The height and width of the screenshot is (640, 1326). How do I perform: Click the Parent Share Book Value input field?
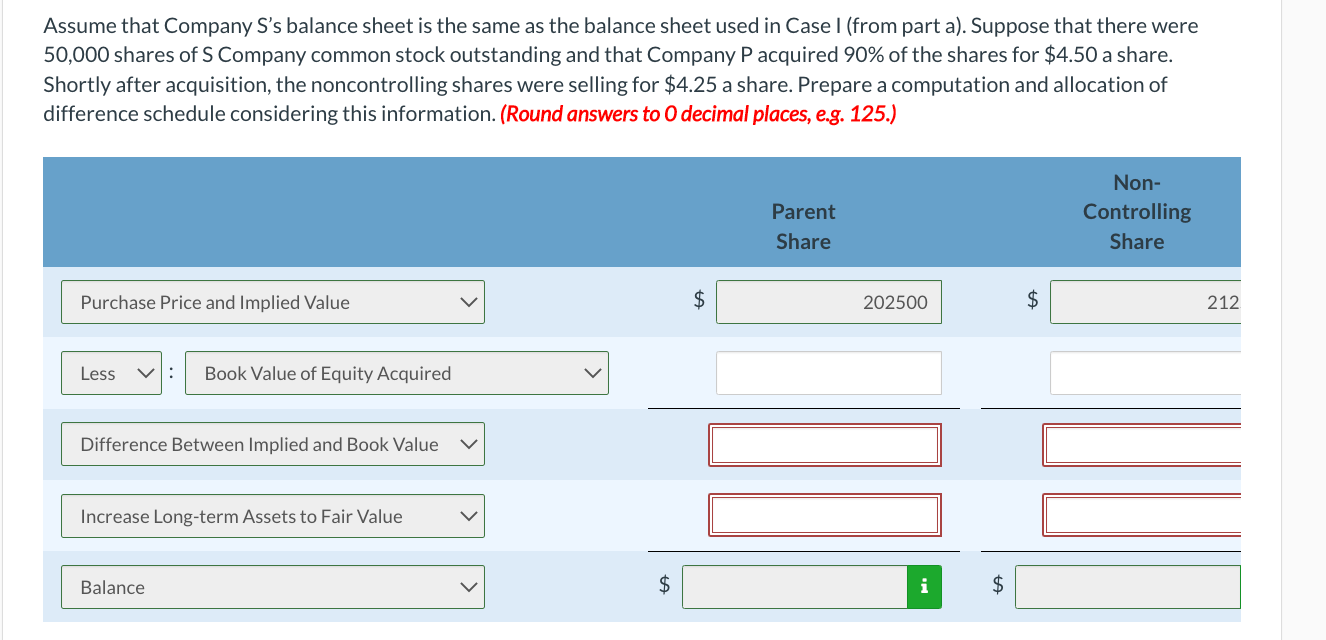pos(828,372)
